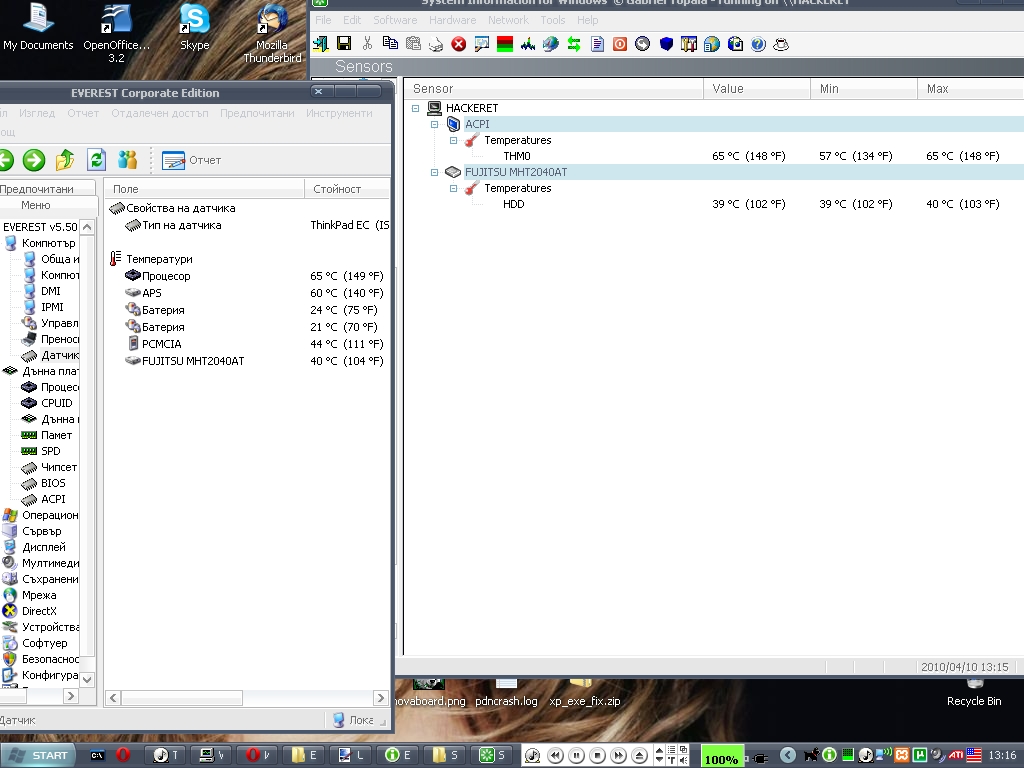Select BIOS in the EVEREST tree
The image size is (1024, 768).
coord(44,483)
